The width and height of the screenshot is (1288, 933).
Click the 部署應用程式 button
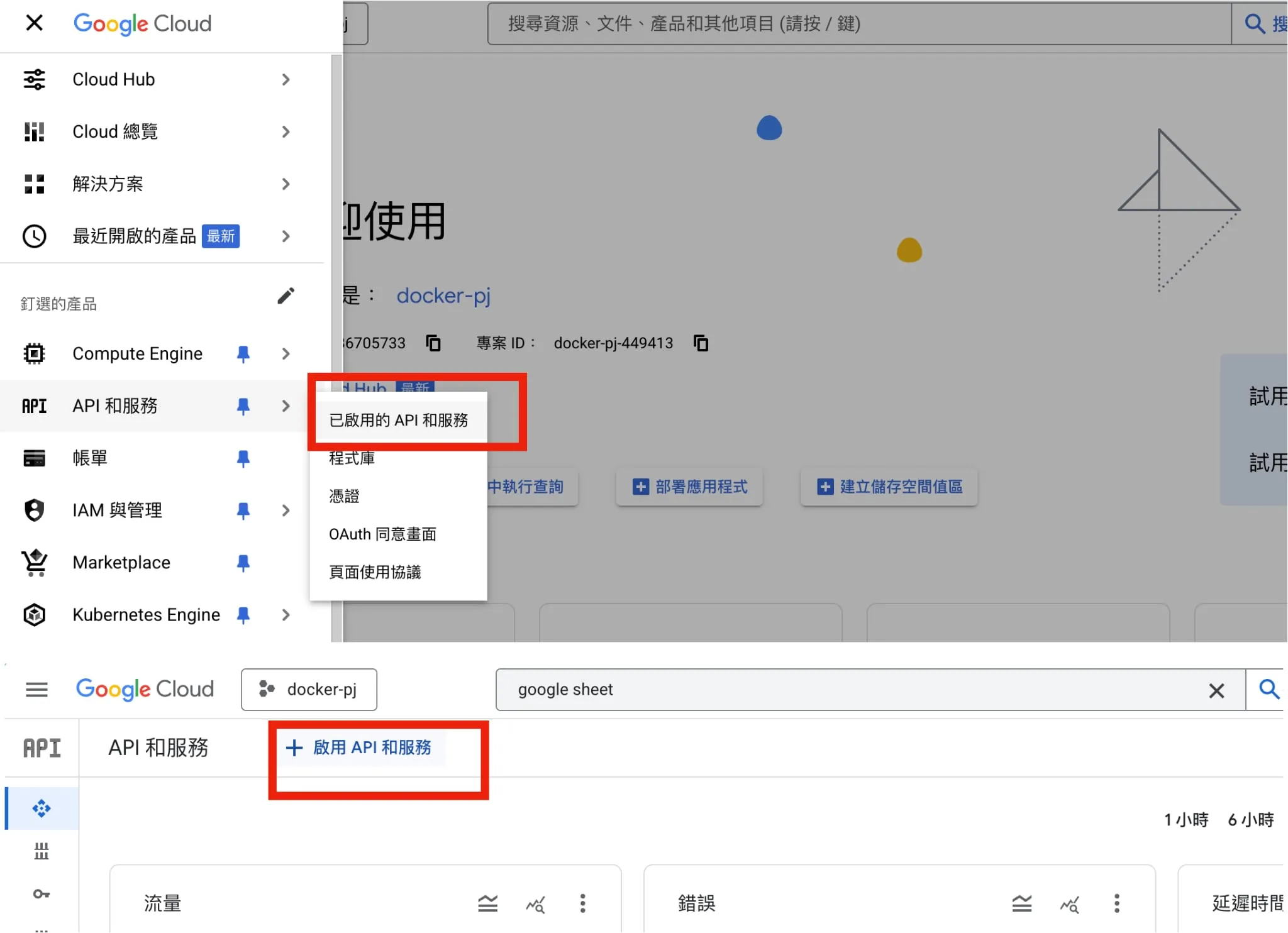(689, 487)
